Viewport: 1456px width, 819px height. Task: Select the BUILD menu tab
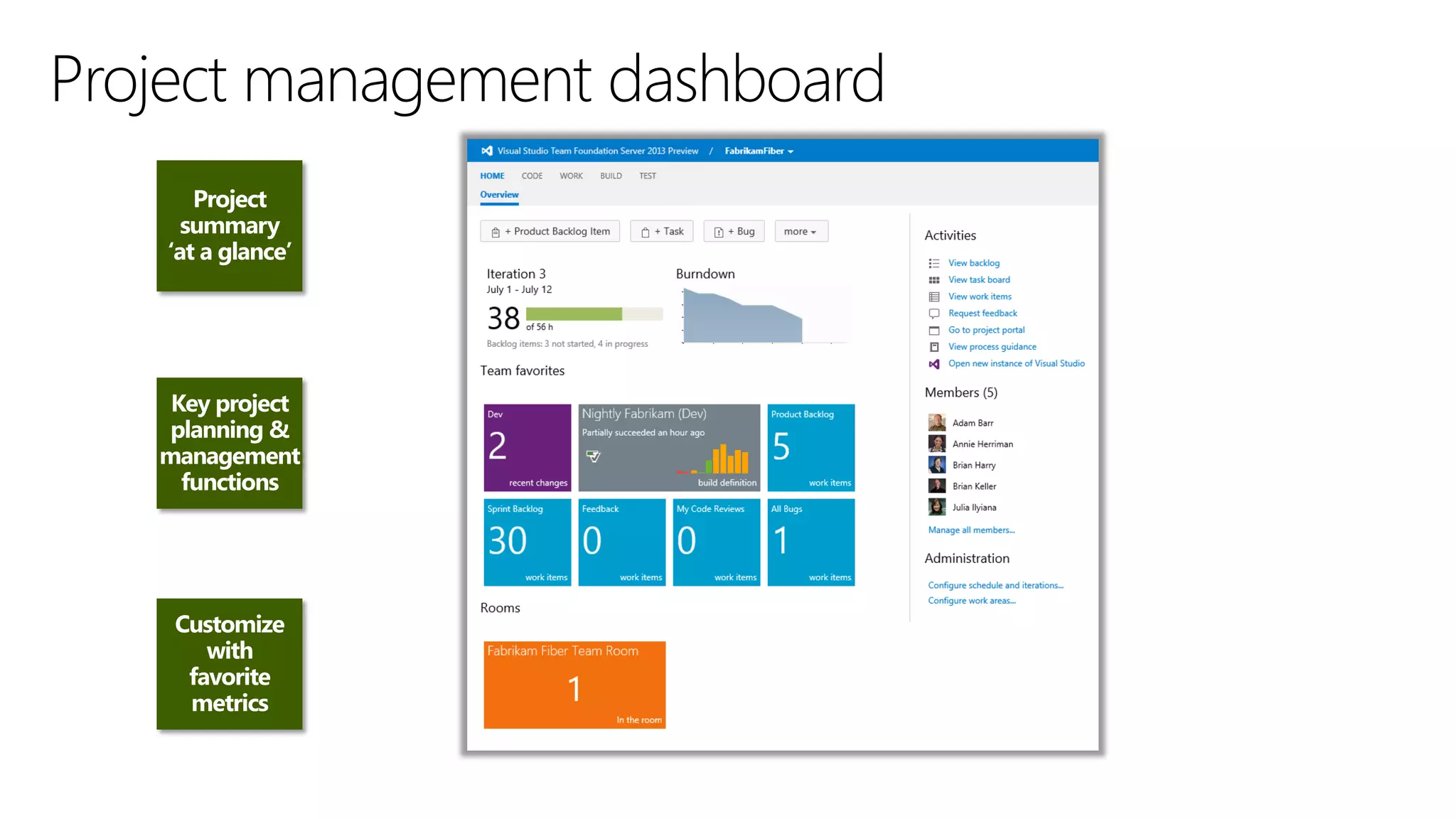611,176
